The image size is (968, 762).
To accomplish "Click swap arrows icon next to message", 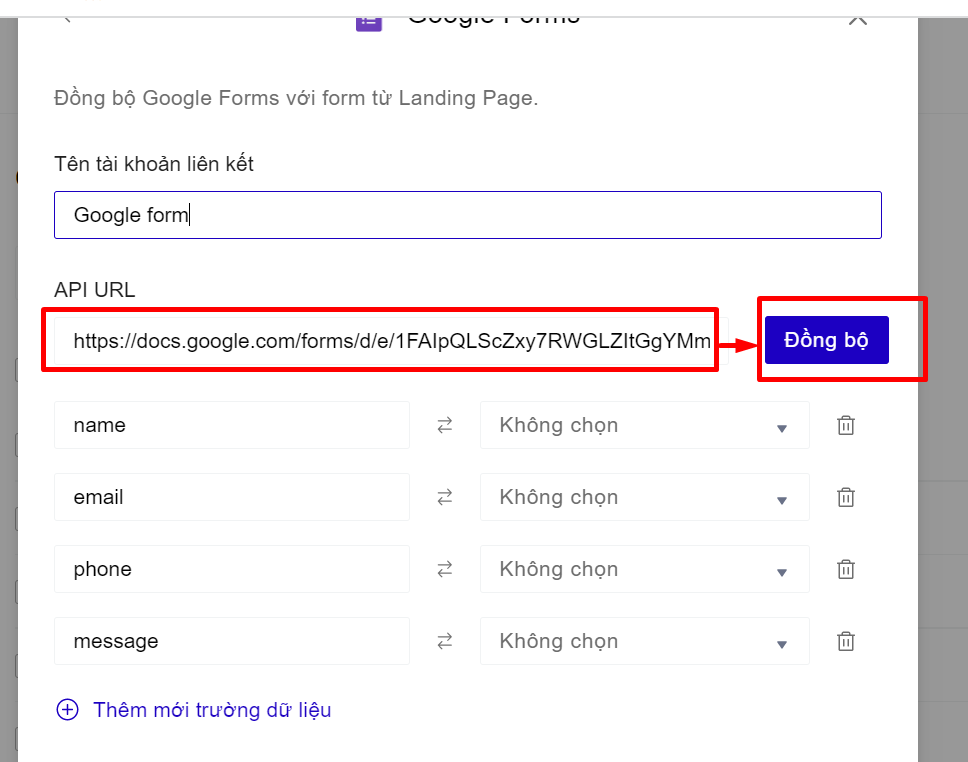I will pyautogui.click(x=445, y=641).
